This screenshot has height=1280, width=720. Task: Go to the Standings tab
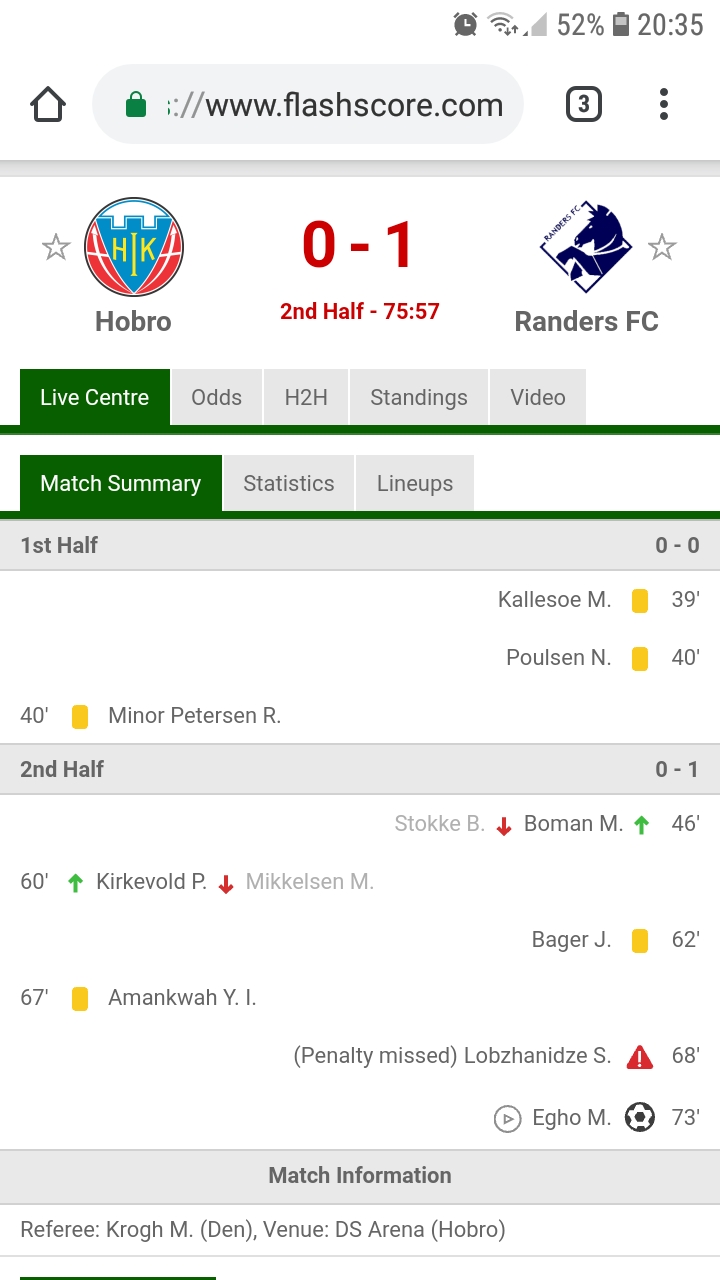419,397
